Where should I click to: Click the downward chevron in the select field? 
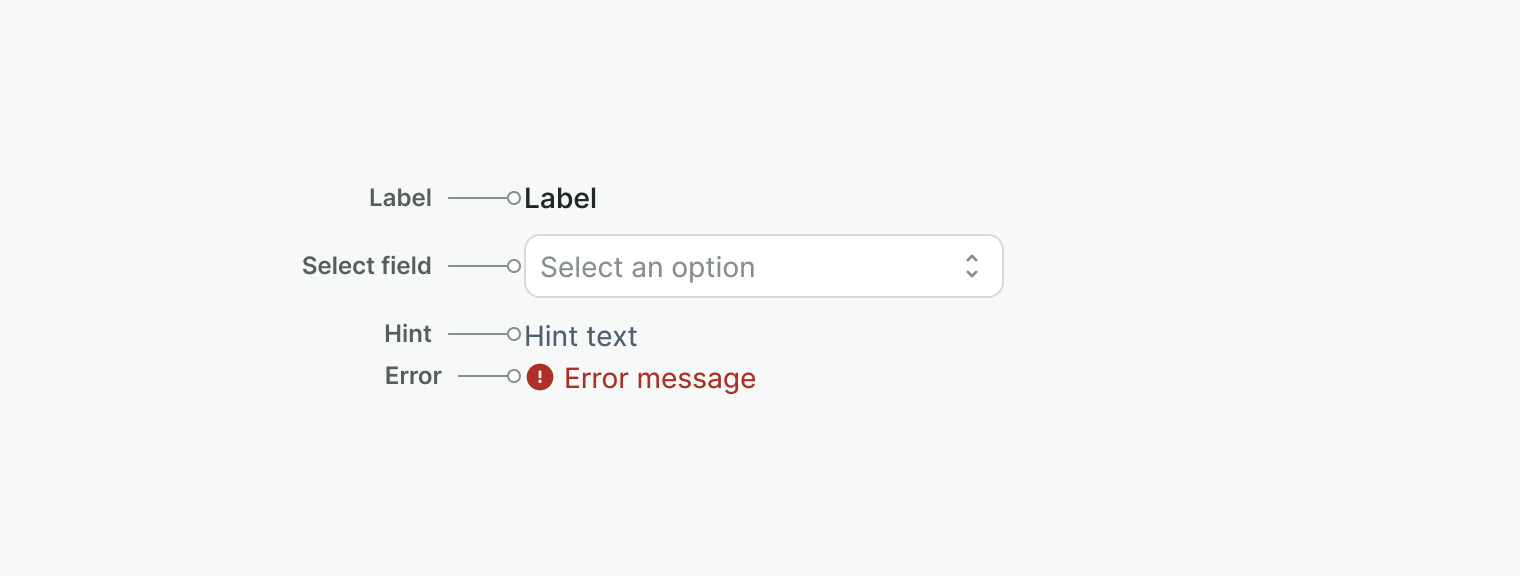click(971, 273)
